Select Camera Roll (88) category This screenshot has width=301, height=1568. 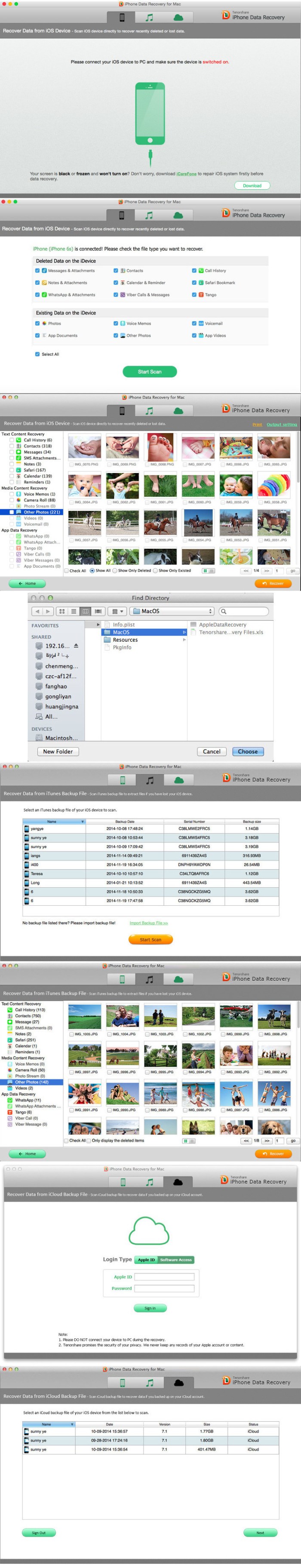click(35, 500)
